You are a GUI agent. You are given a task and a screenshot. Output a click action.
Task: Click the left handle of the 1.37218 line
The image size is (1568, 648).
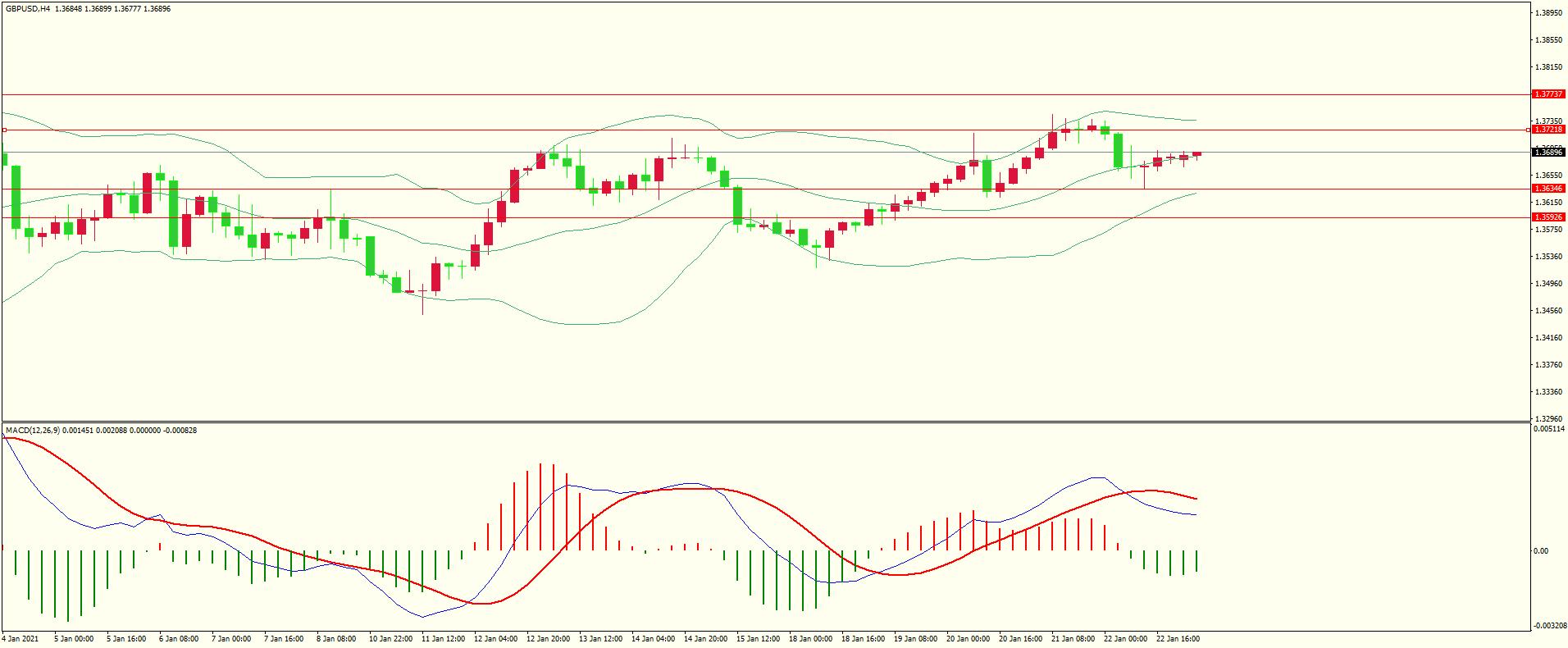[x=3, y=130]
